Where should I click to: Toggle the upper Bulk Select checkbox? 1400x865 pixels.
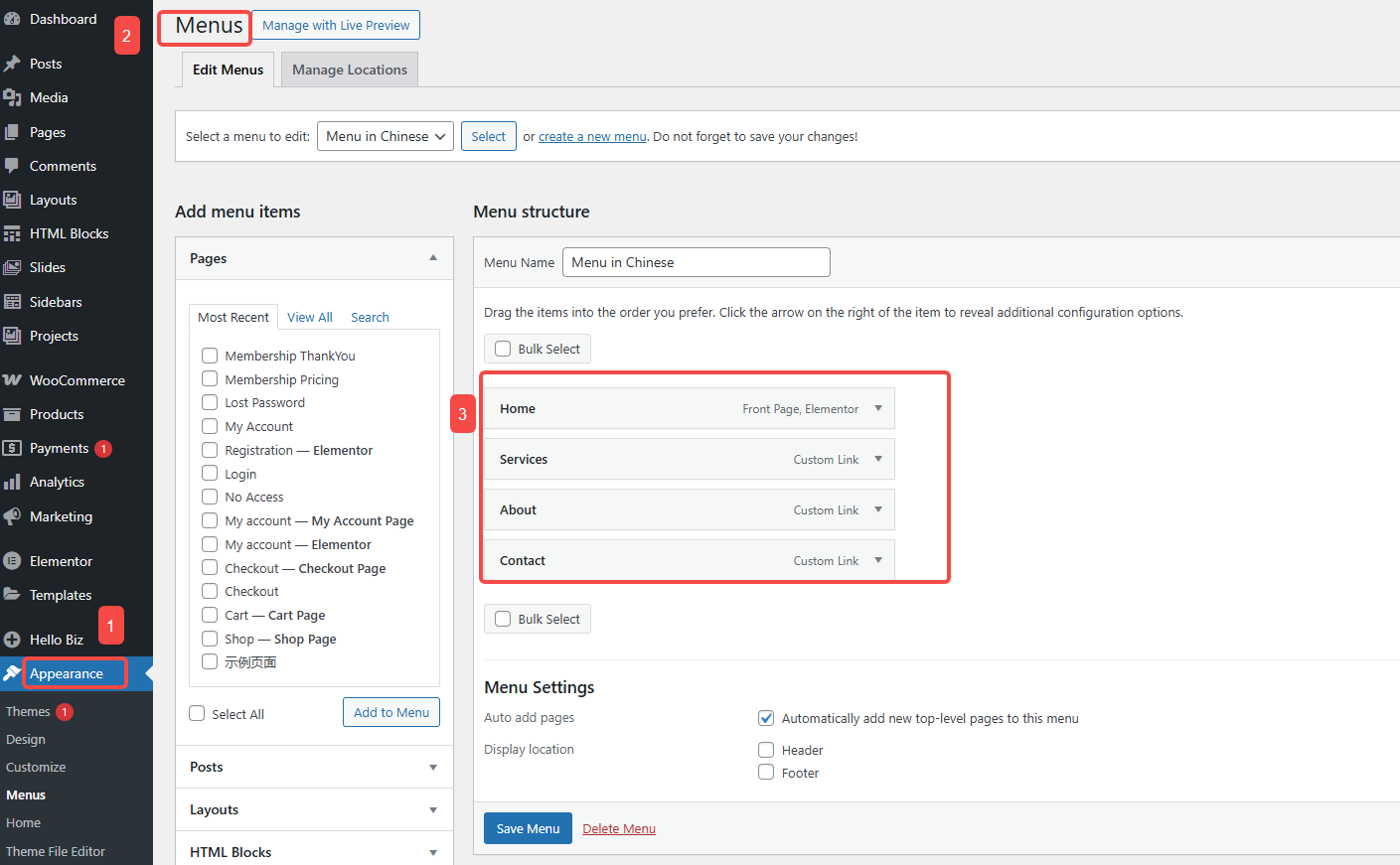[x=503, y=349]
